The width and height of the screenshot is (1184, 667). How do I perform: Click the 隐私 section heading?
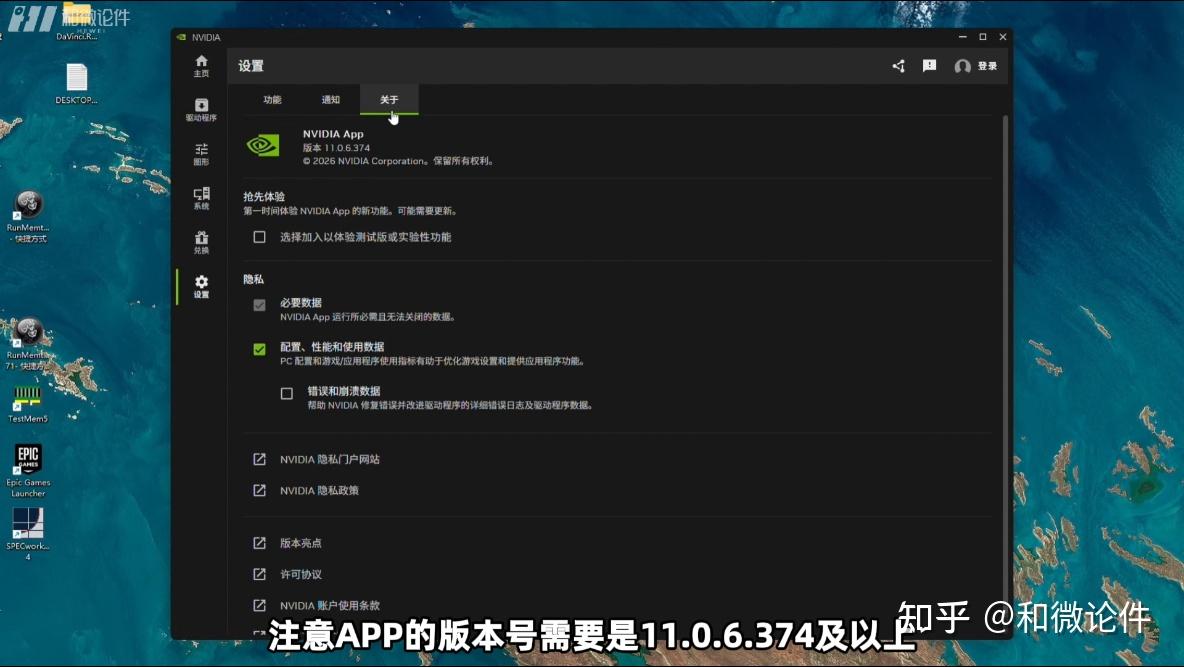click(x=253, y=279)
